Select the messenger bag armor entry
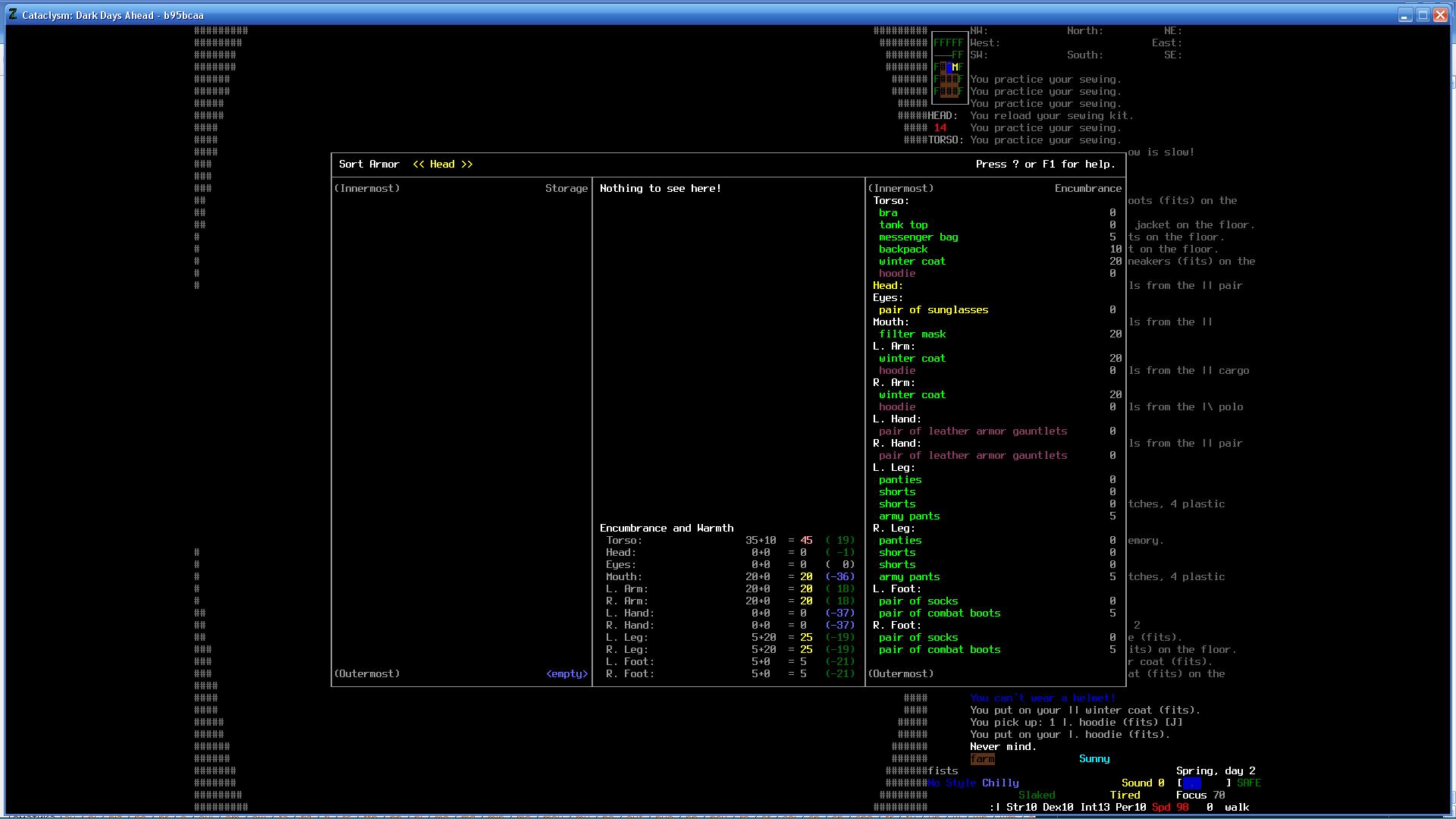Image resolution: width=1456 pixels, height=819 pixels. pos(918,237)
